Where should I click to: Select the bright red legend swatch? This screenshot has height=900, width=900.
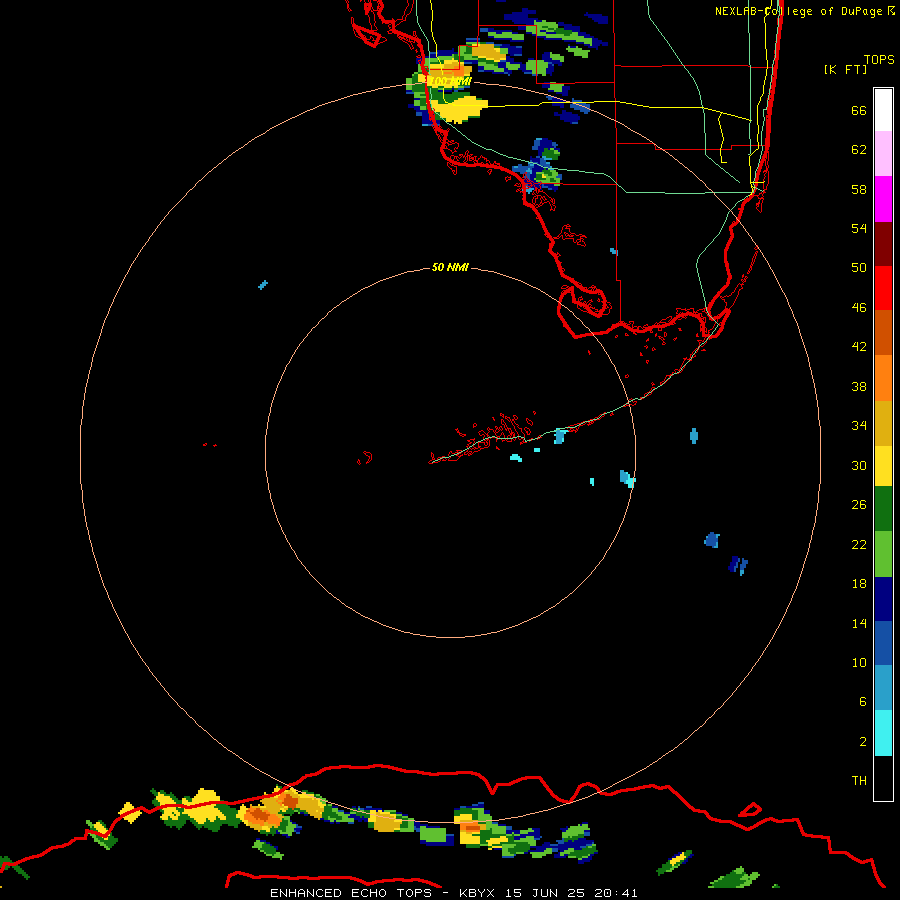883,288
